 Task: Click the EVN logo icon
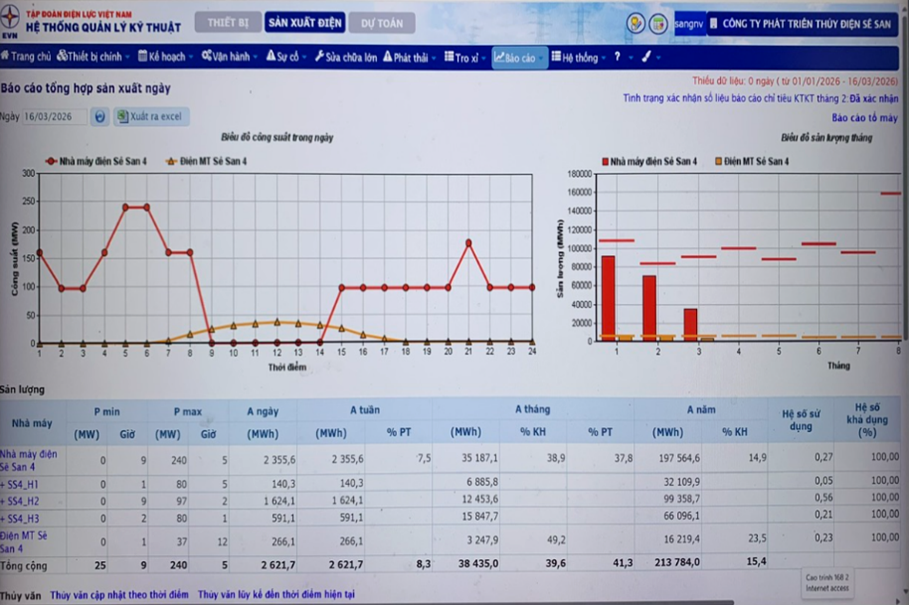[10, 20]
